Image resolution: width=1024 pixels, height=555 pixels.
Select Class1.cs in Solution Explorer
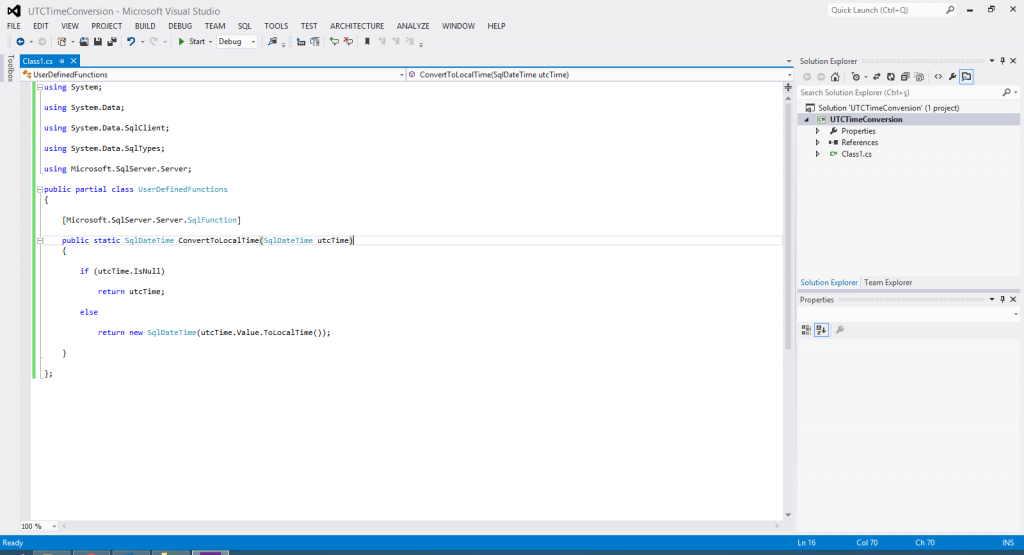(856, 155)
